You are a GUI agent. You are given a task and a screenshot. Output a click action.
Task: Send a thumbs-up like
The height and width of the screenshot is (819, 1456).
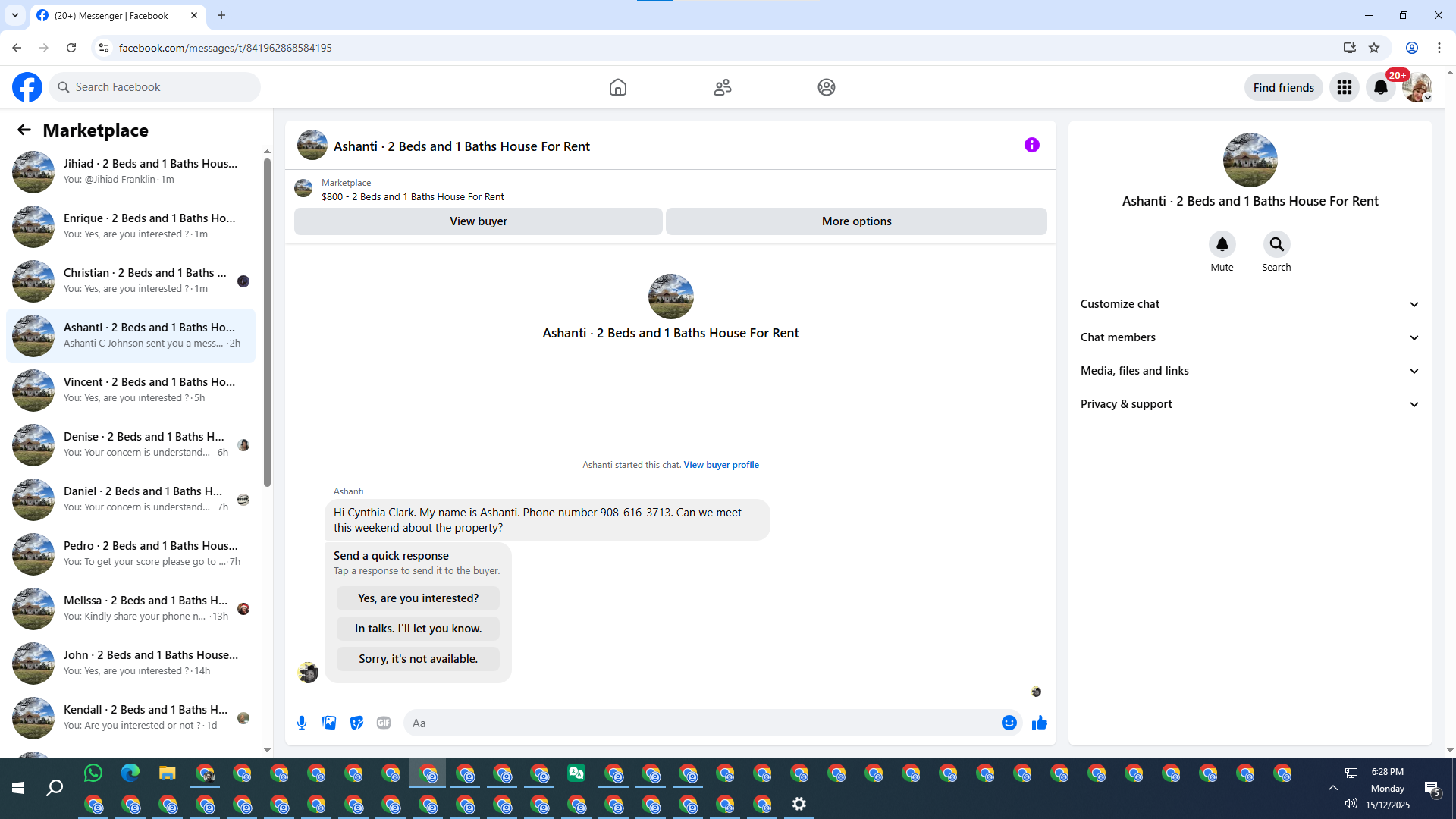1040,723
